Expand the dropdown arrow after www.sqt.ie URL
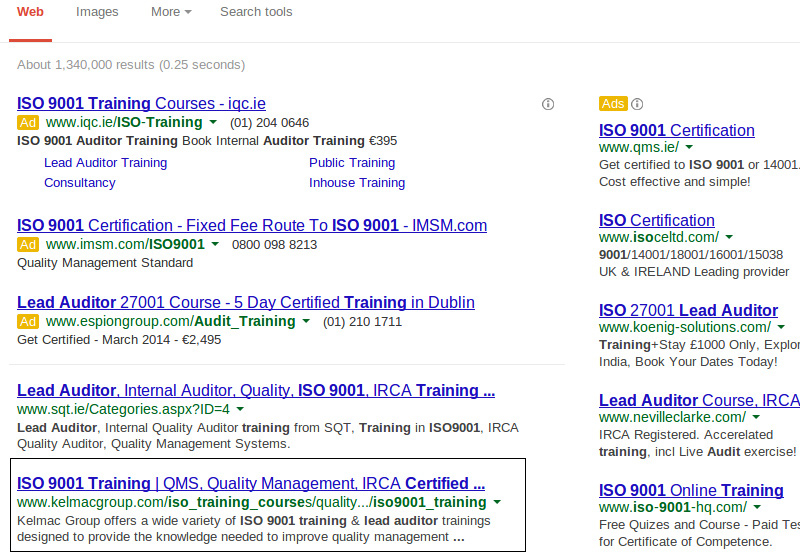Screen dimensions: 800x554 [240, 409]
